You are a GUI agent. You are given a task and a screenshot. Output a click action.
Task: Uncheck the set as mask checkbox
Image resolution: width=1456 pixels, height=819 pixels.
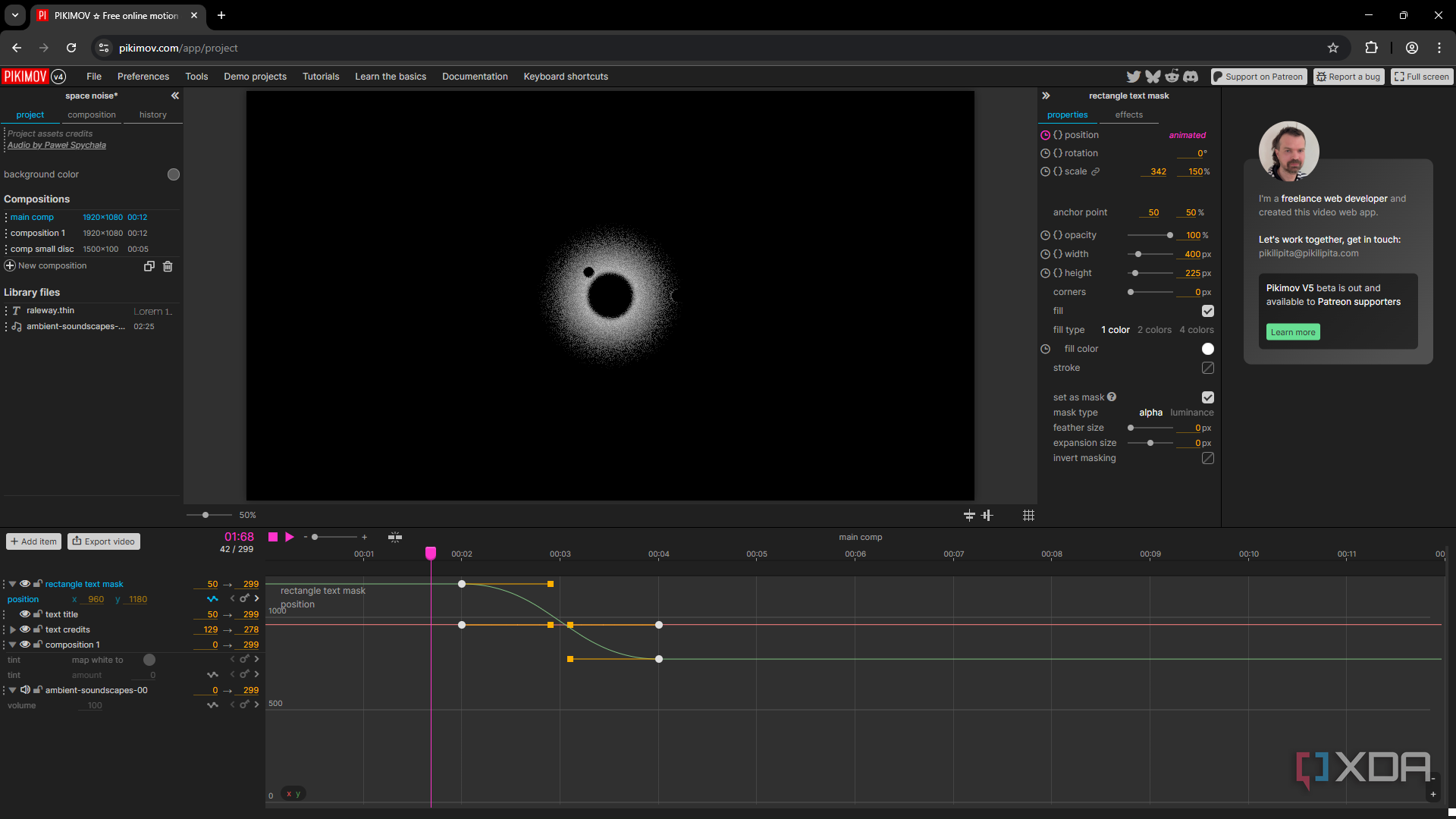(x=1208, y=397)
